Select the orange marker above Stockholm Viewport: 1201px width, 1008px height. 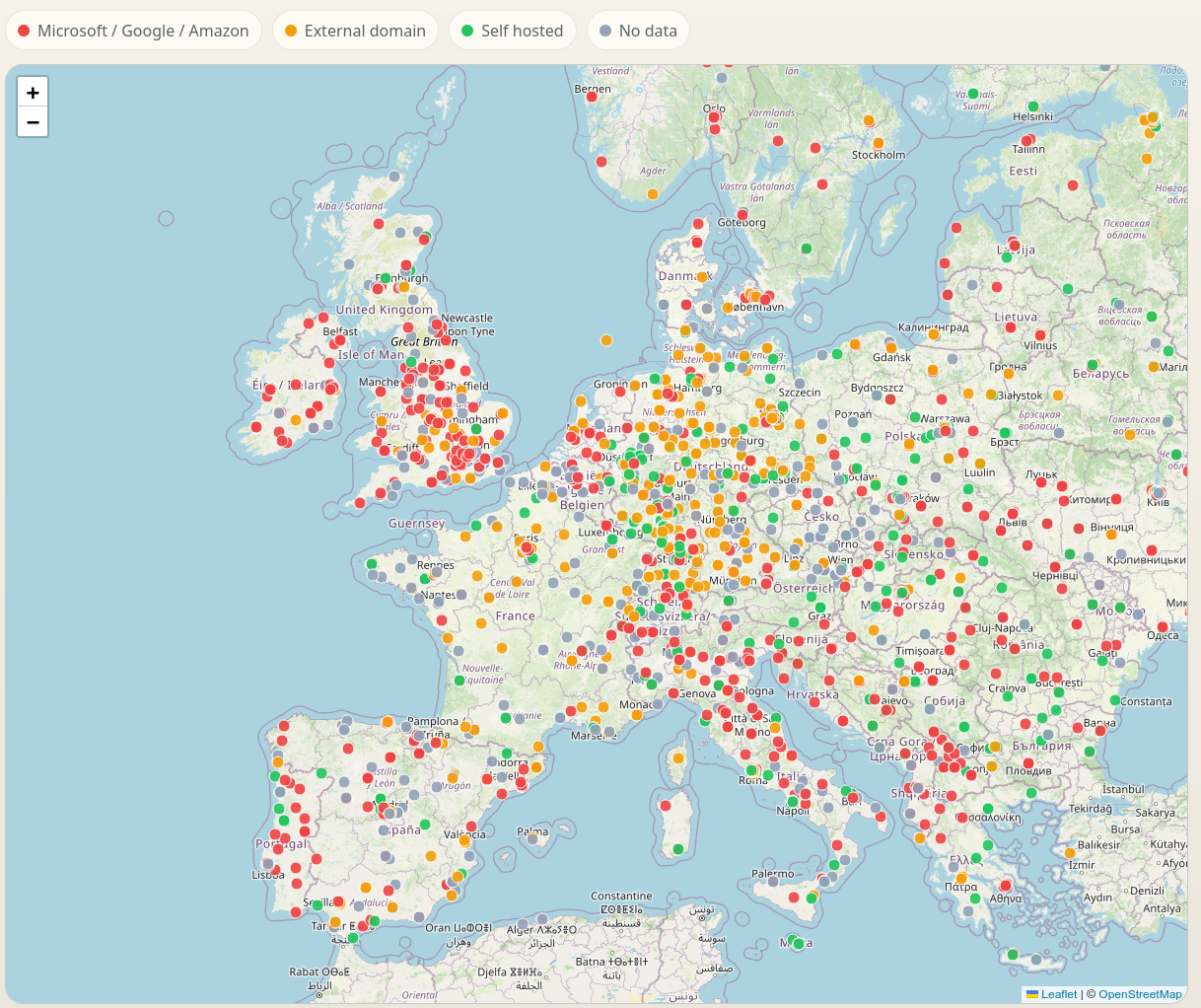coord(869,121)
